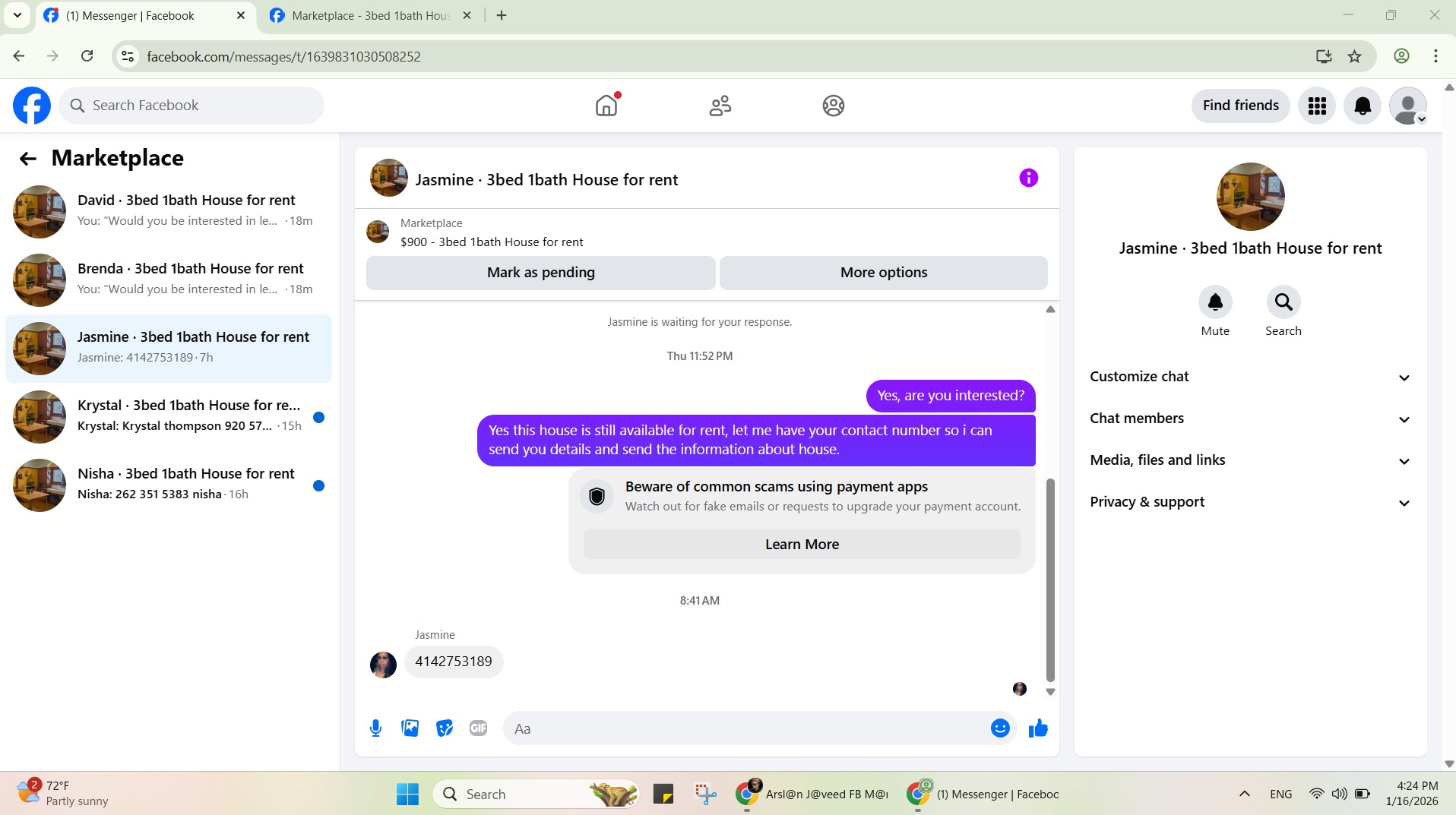This screenshot has width=1456, height=815.
Task: Click More options for the listing
Action: click(x=884, y=273)
